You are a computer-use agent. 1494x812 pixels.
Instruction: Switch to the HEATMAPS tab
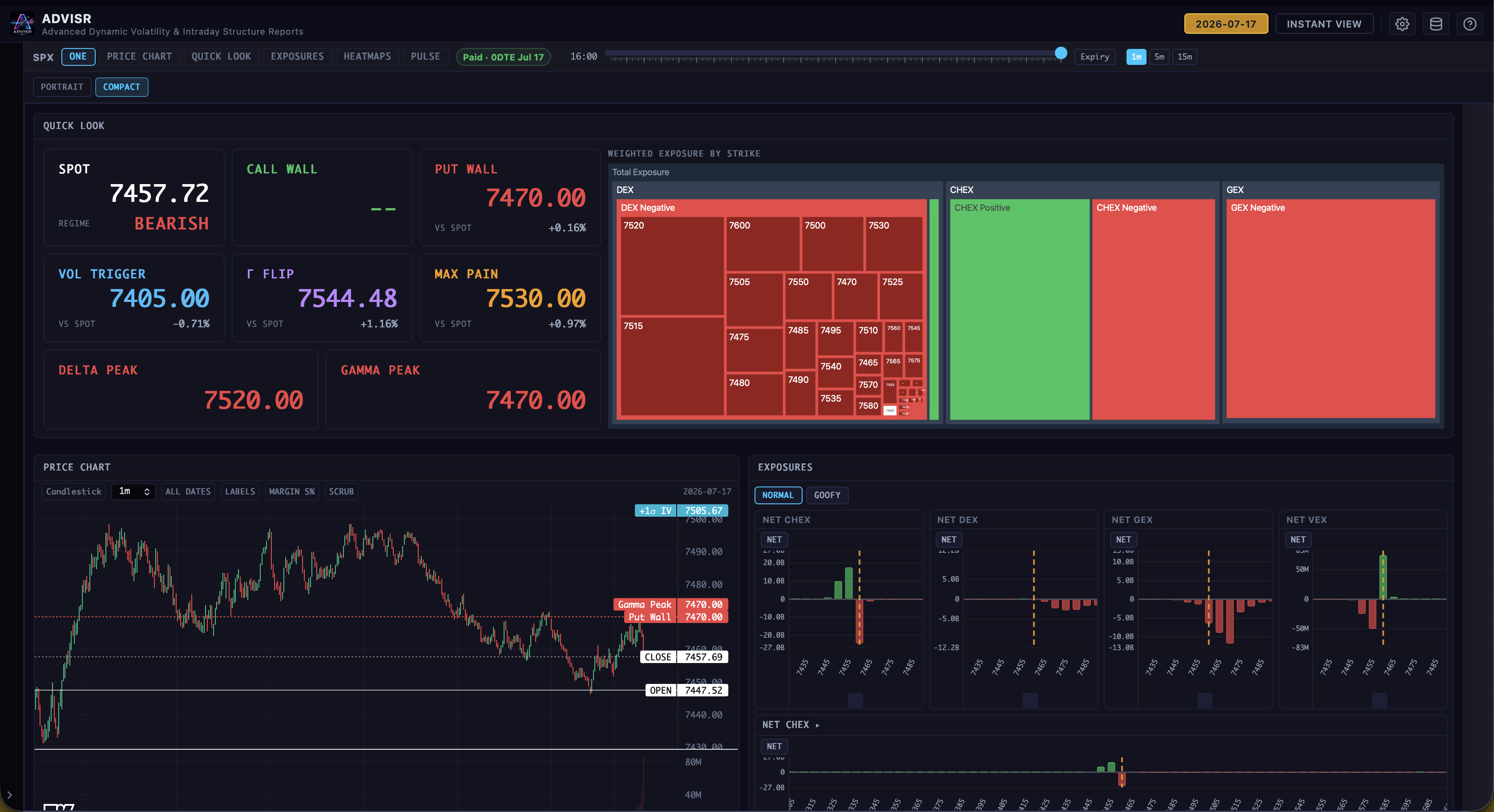tap(367, 56)
